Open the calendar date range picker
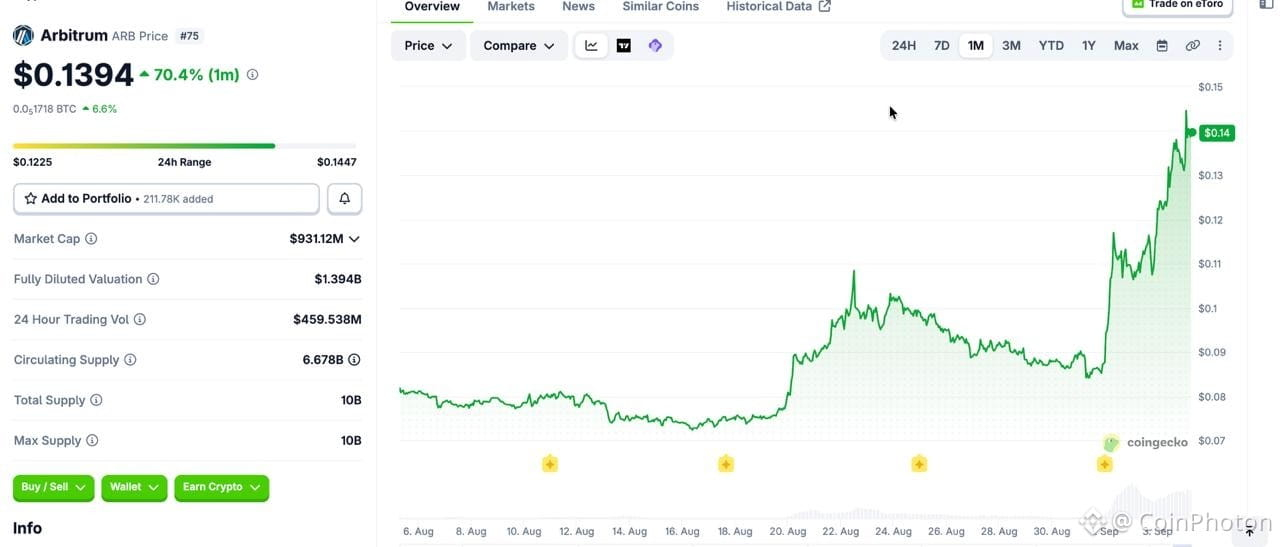 pyautogui.click(x=1162, y=46)
